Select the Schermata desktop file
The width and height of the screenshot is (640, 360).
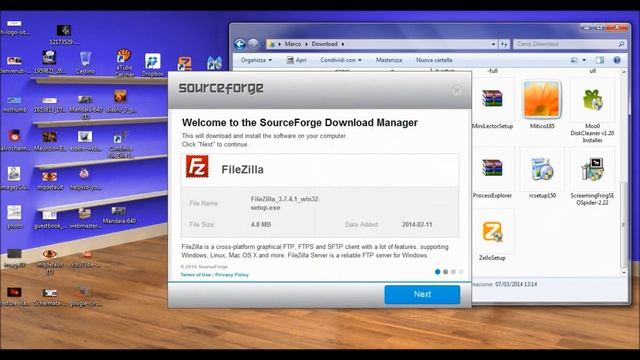coord(50,298)
